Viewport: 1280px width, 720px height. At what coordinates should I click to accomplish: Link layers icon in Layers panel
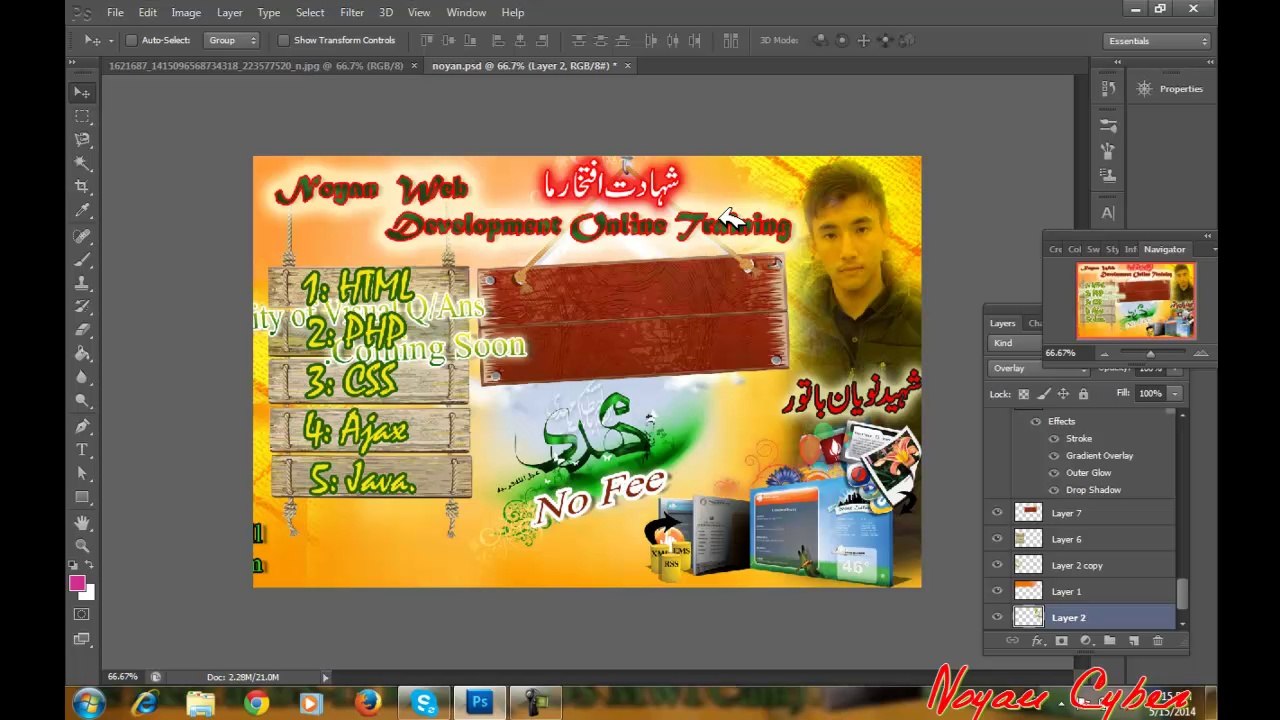[x=1012, y=641]
